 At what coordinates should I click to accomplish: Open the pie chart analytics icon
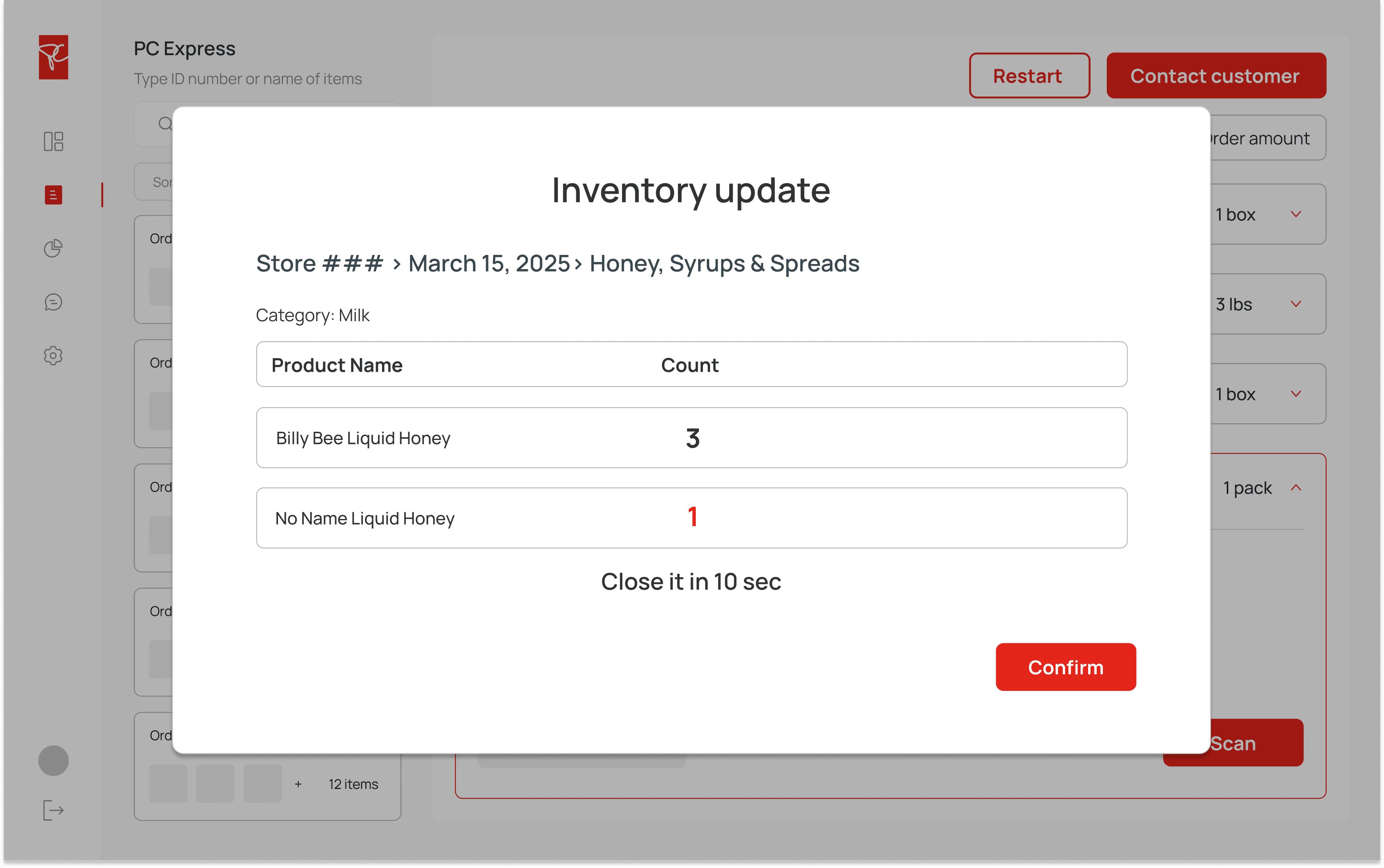click(x=53, y=248)
